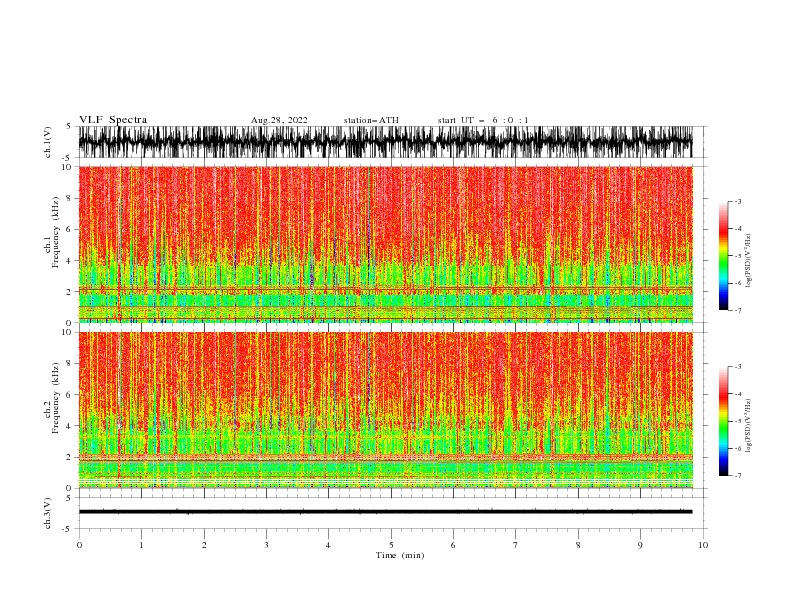Click time axis tick label "9"
Screen dimensions: 792x612
(640, 545)
